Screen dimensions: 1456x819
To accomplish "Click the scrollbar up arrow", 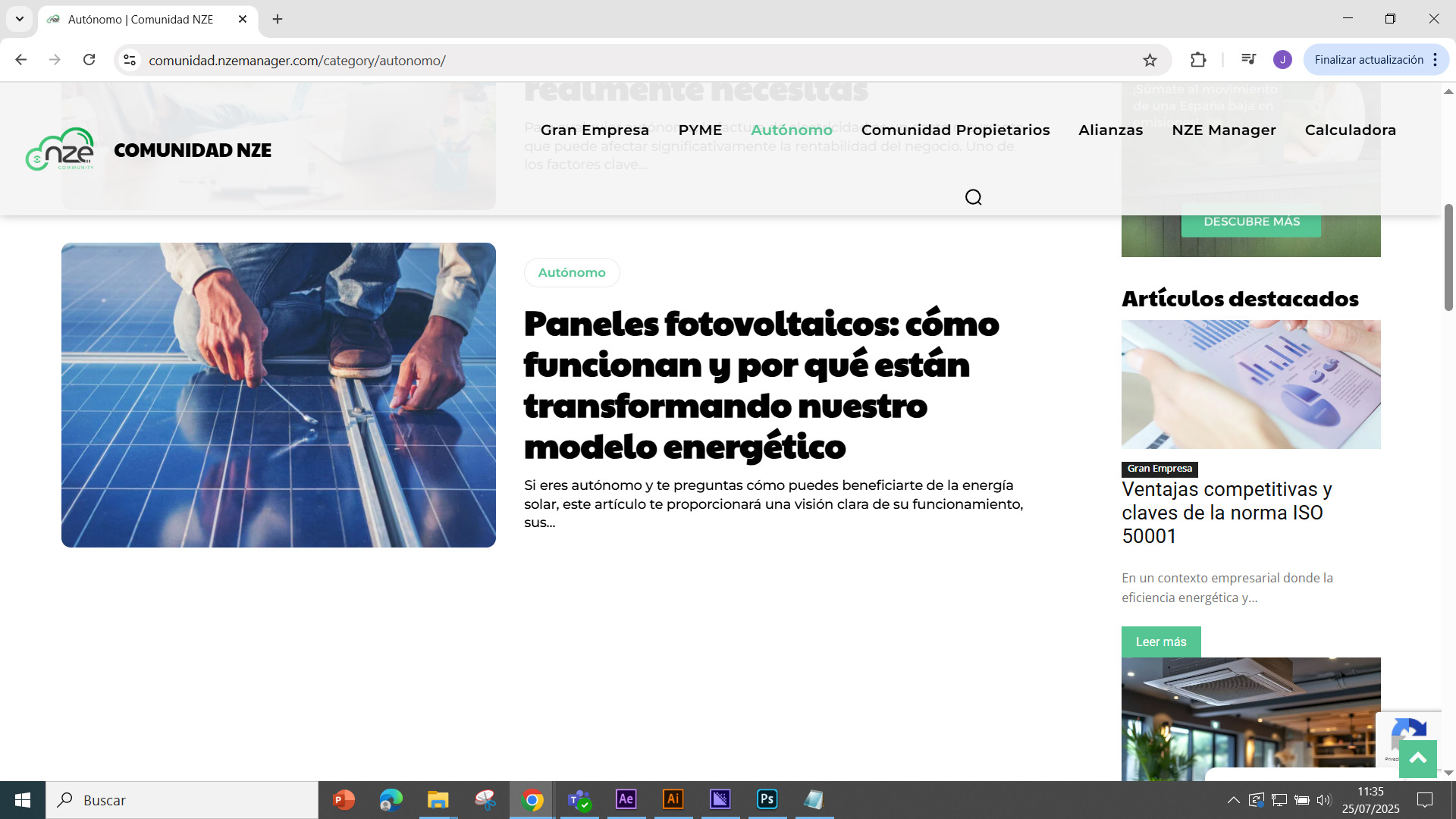I will point(1448,91).
